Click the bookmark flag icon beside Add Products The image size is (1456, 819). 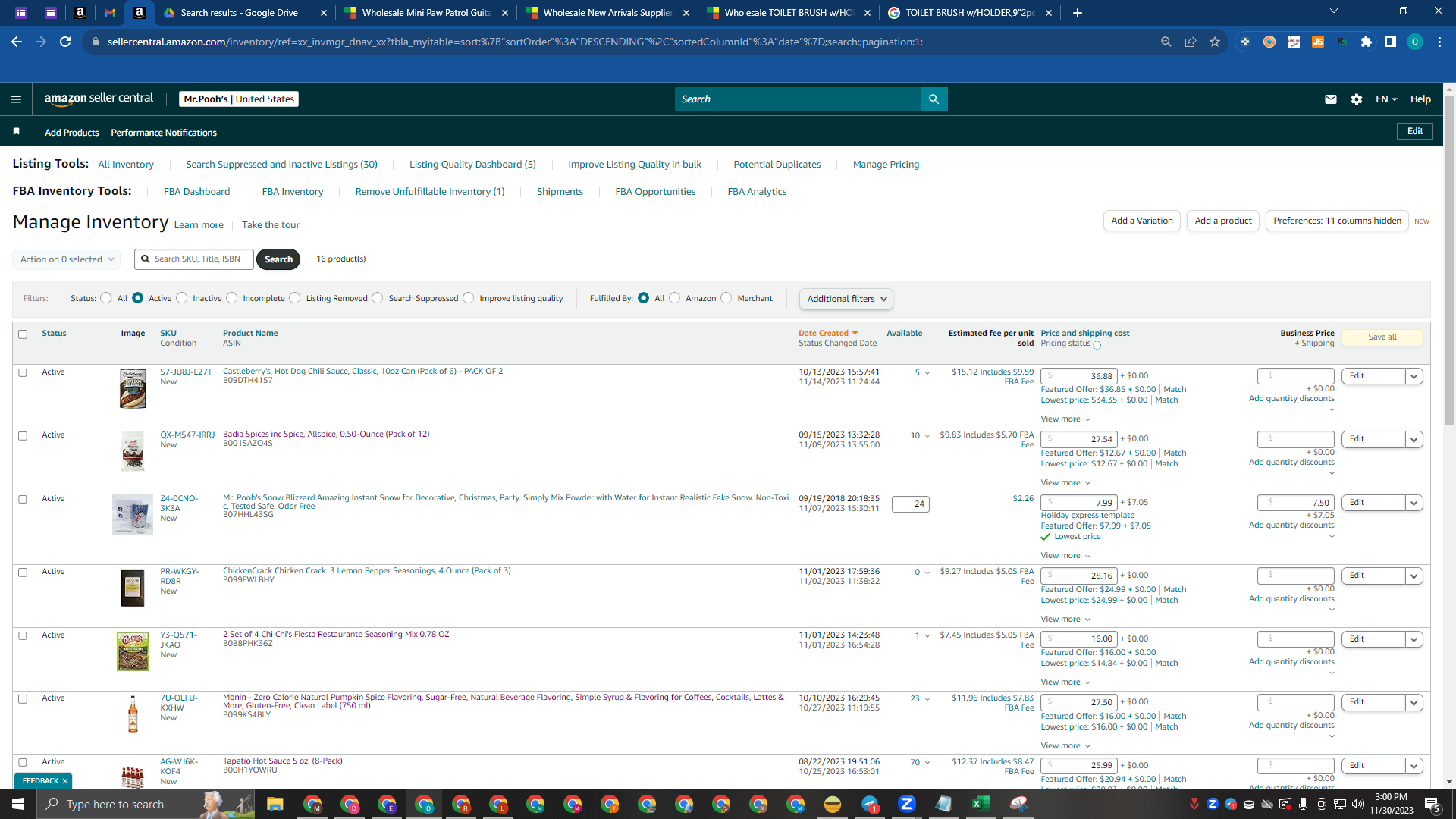17,132
